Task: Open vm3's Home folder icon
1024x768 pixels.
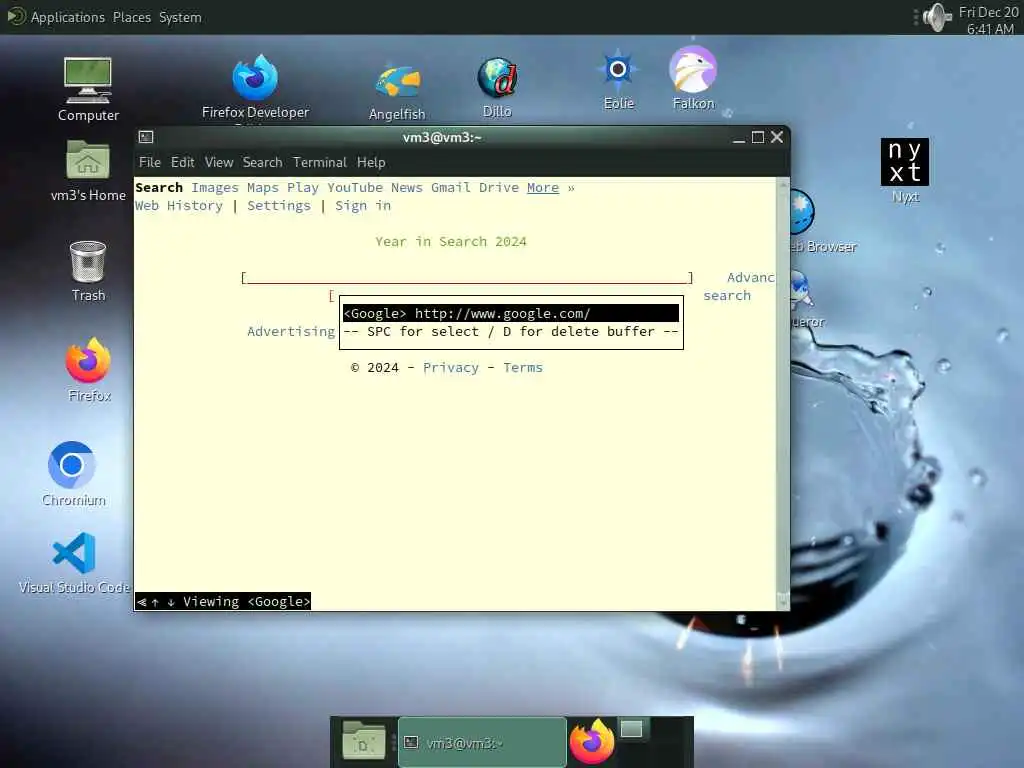Action: click(x=88, y=170)
